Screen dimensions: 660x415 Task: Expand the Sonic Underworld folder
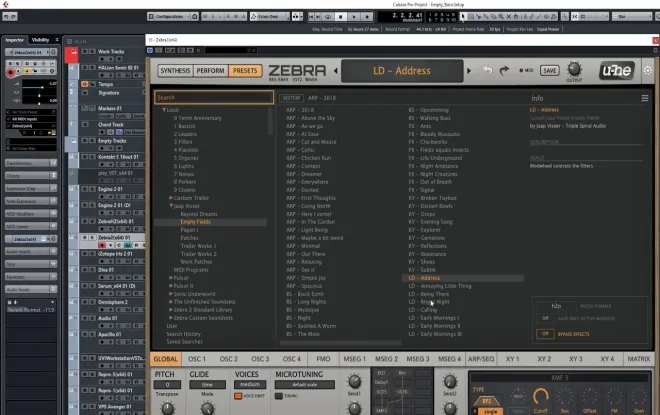[x=171, y=294]
